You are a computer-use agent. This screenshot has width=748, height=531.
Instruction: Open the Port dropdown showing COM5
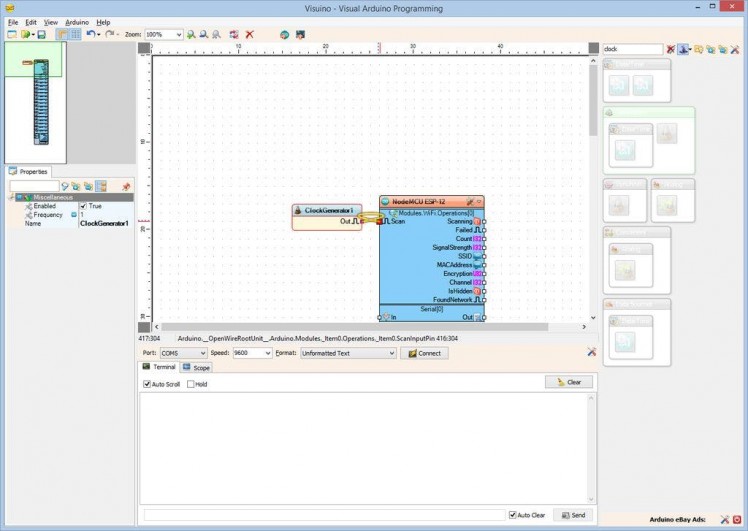(183, 353)
